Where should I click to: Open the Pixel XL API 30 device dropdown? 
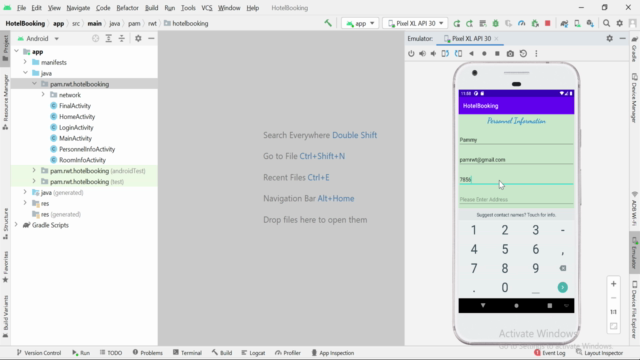pos(415,24)
